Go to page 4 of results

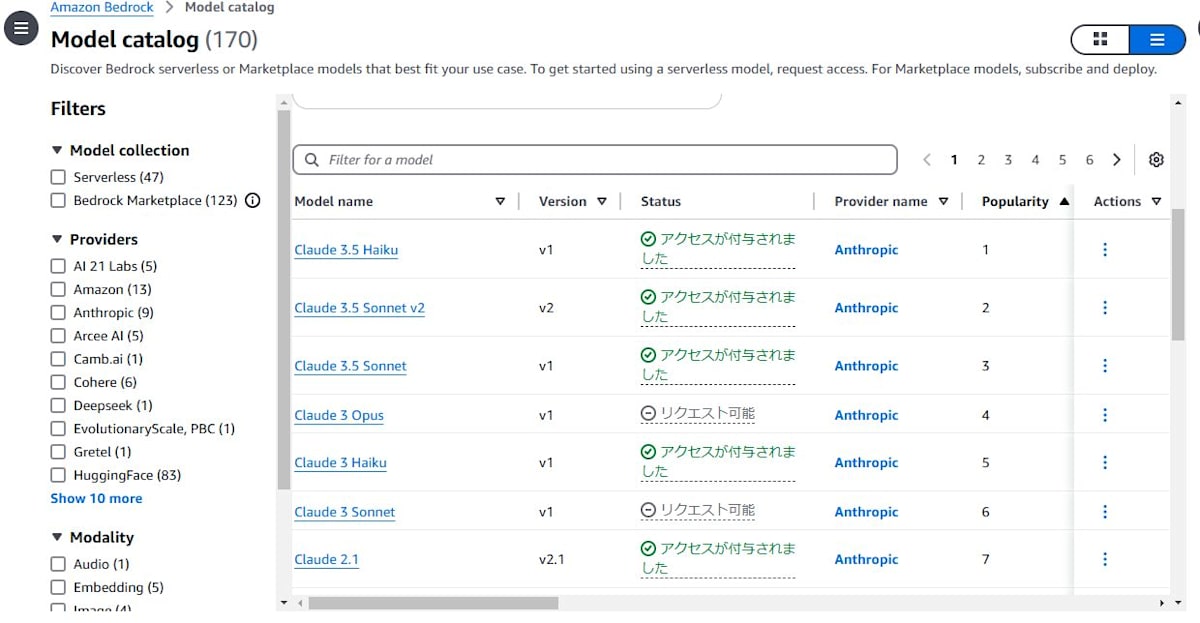pyautogui.click(x=1035, y=160)
